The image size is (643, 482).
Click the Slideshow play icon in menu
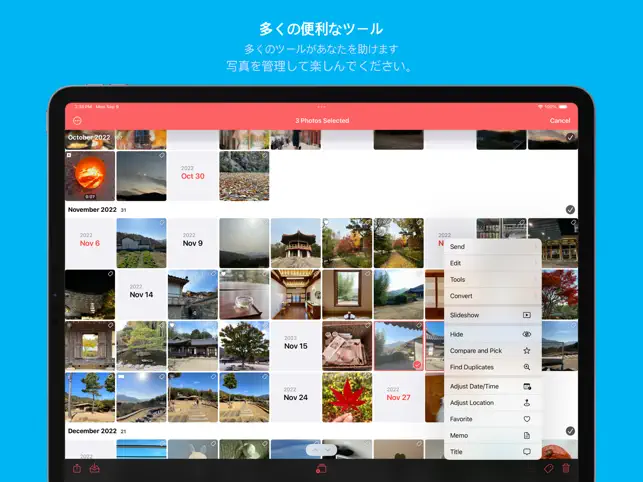(527, 315)
